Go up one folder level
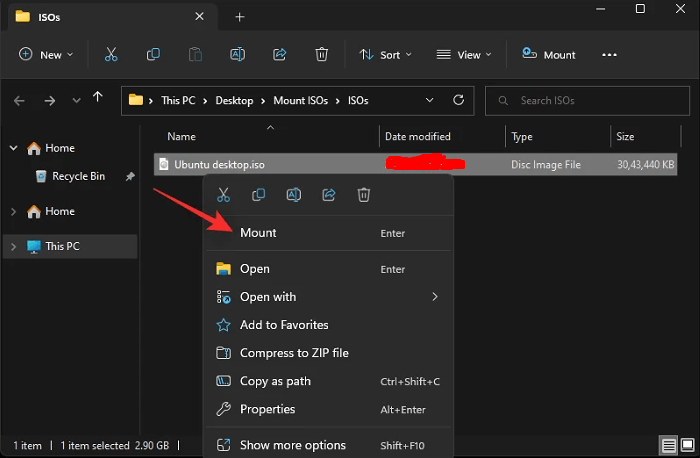700x458 pixels. click(97, 97)
